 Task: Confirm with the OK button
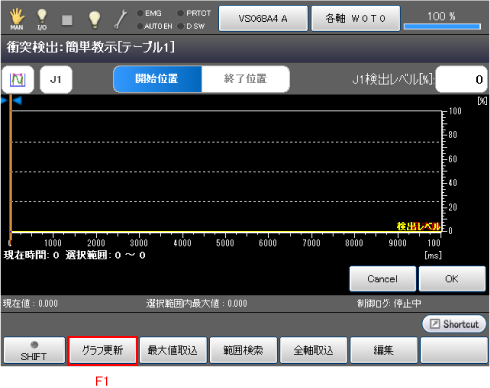tap(452, 279)
